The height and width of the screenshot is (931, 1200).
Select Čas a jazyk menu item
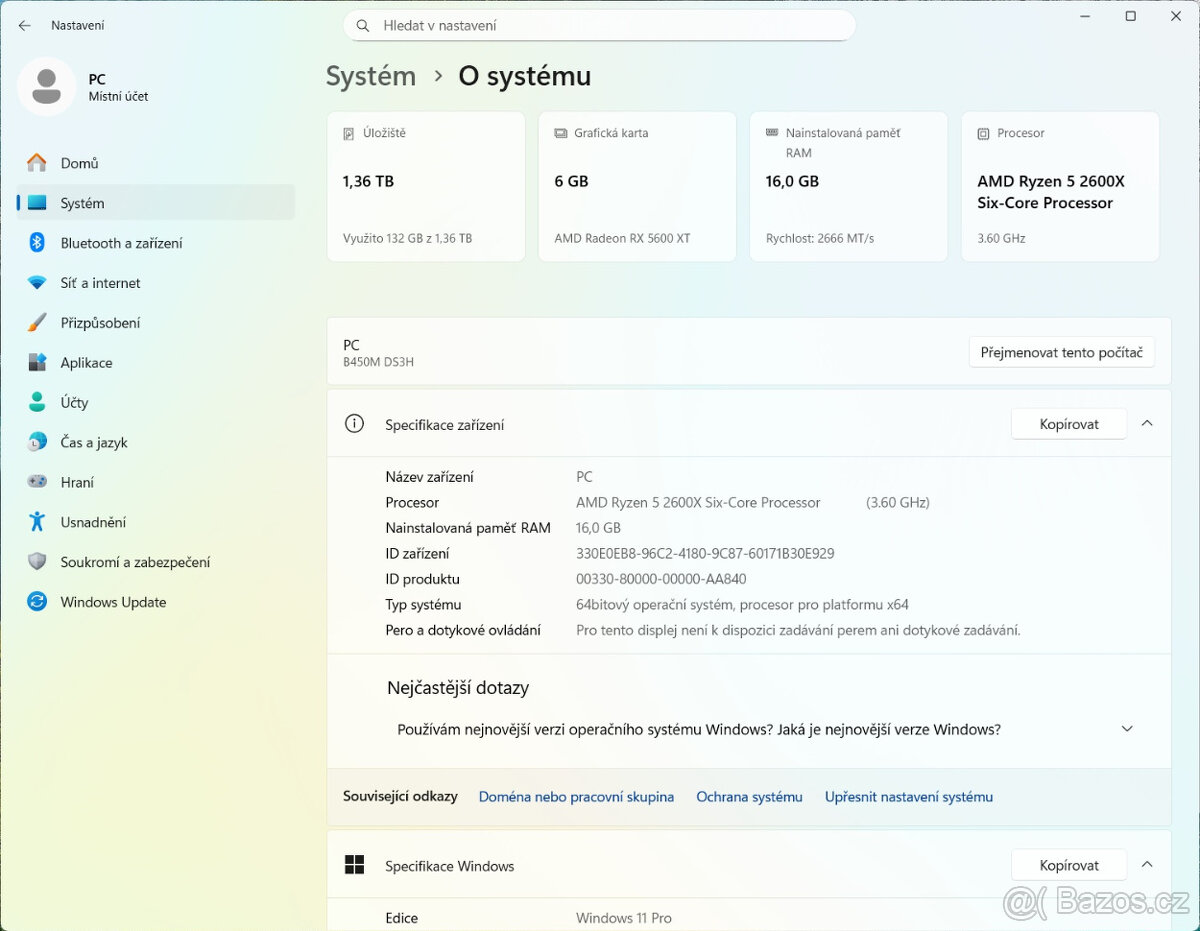94,442
